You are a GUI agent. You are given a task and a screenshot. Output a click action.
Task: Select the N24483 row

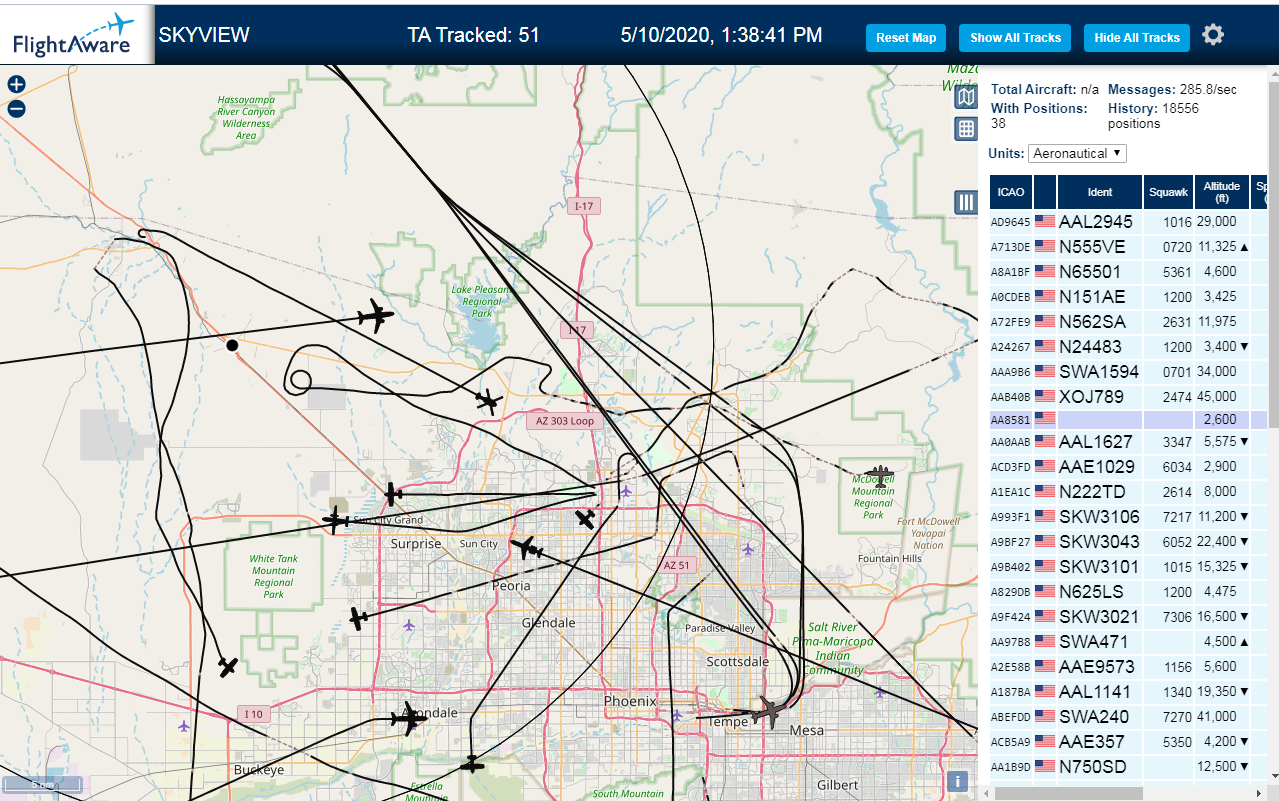[1128, 346]
